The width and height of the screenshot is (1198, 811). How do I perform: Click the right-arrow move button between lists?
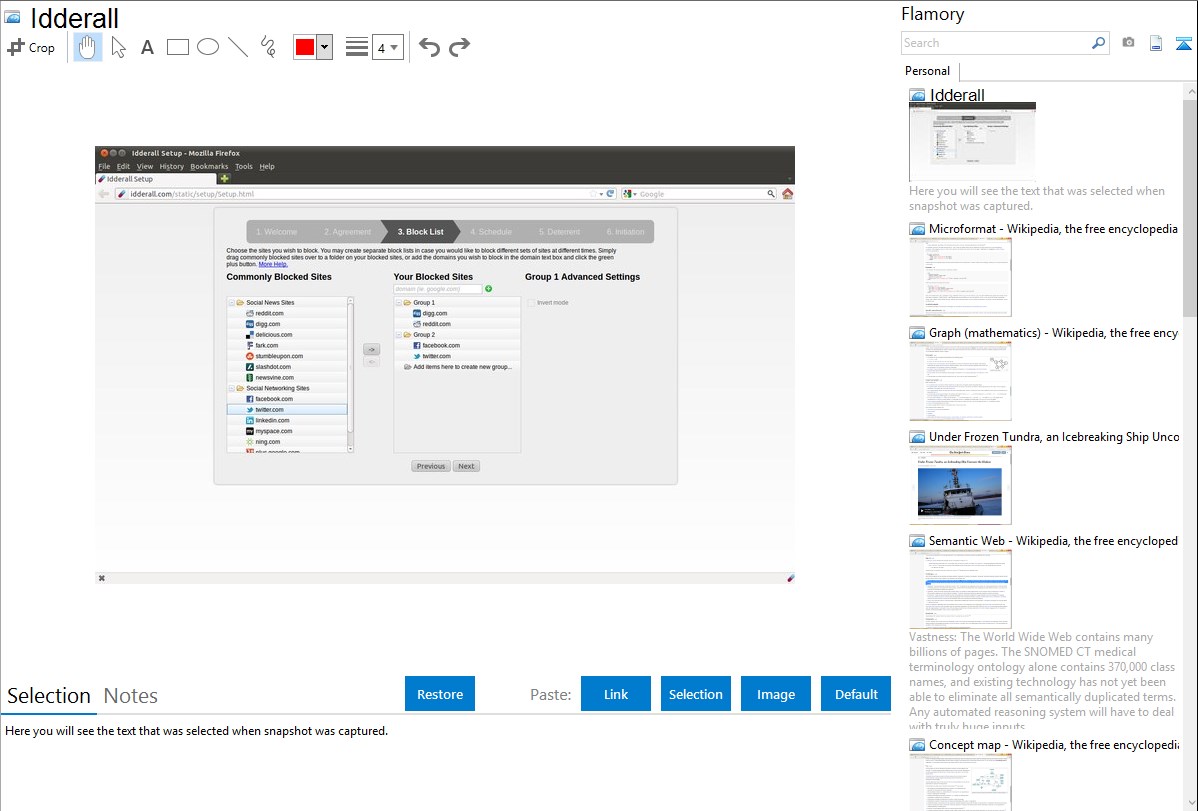coord(371,349)
